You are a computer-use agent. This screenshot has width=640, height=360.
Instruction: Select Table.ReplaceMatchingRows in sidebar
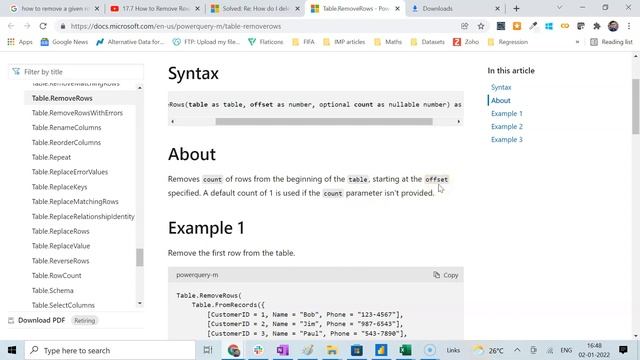pyautogui.click(x=75, y=201)
